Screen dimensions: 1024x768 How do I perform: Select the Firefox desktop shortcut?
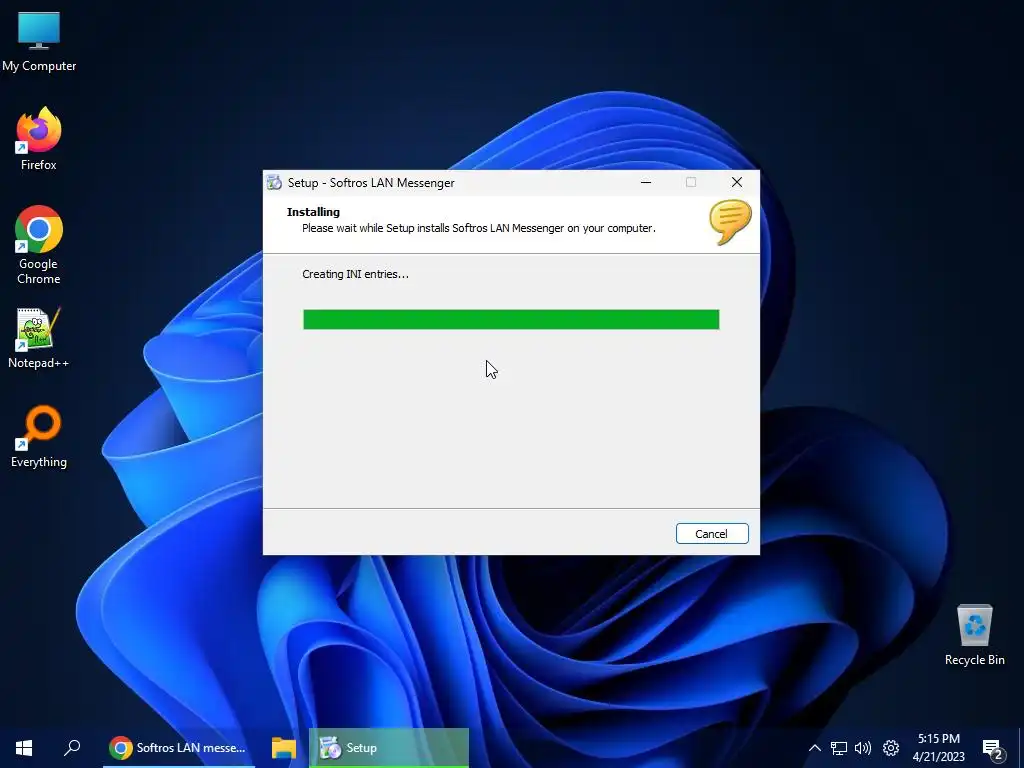[x=39, y=139]
